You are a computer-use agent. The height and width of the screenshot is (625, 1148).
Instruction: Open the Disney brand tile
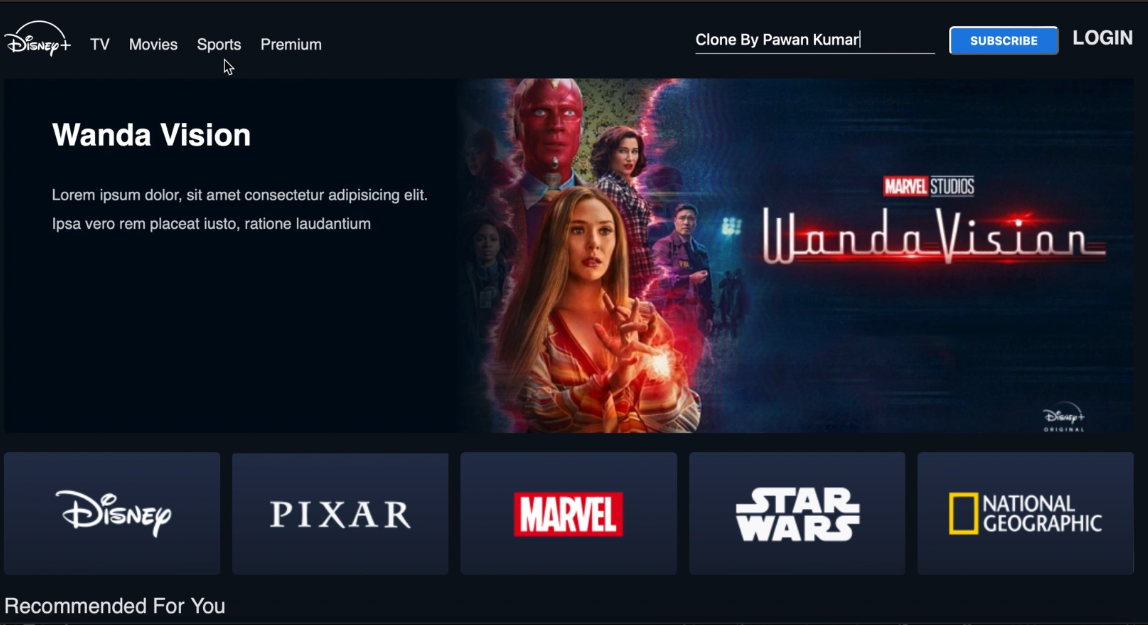click(x=112, y=513)
